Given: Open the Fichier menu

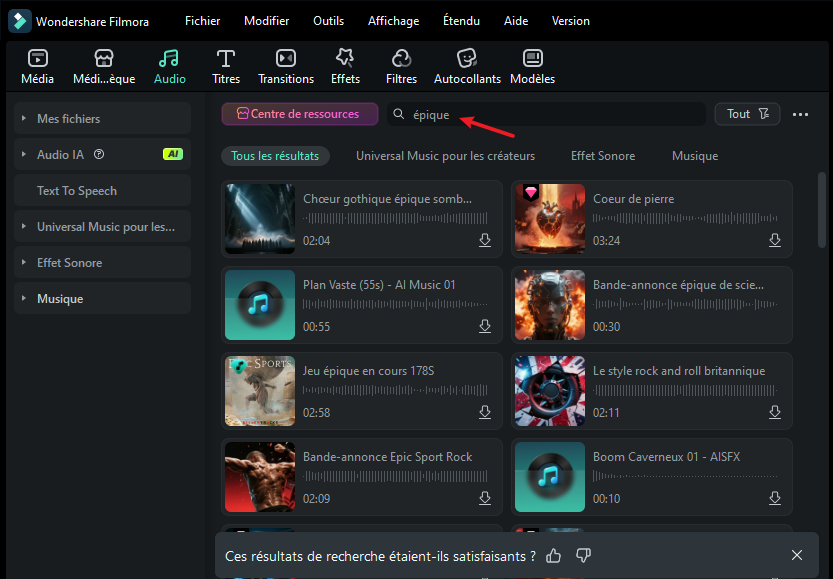Looking at the screenshot, I should point(202,21).
